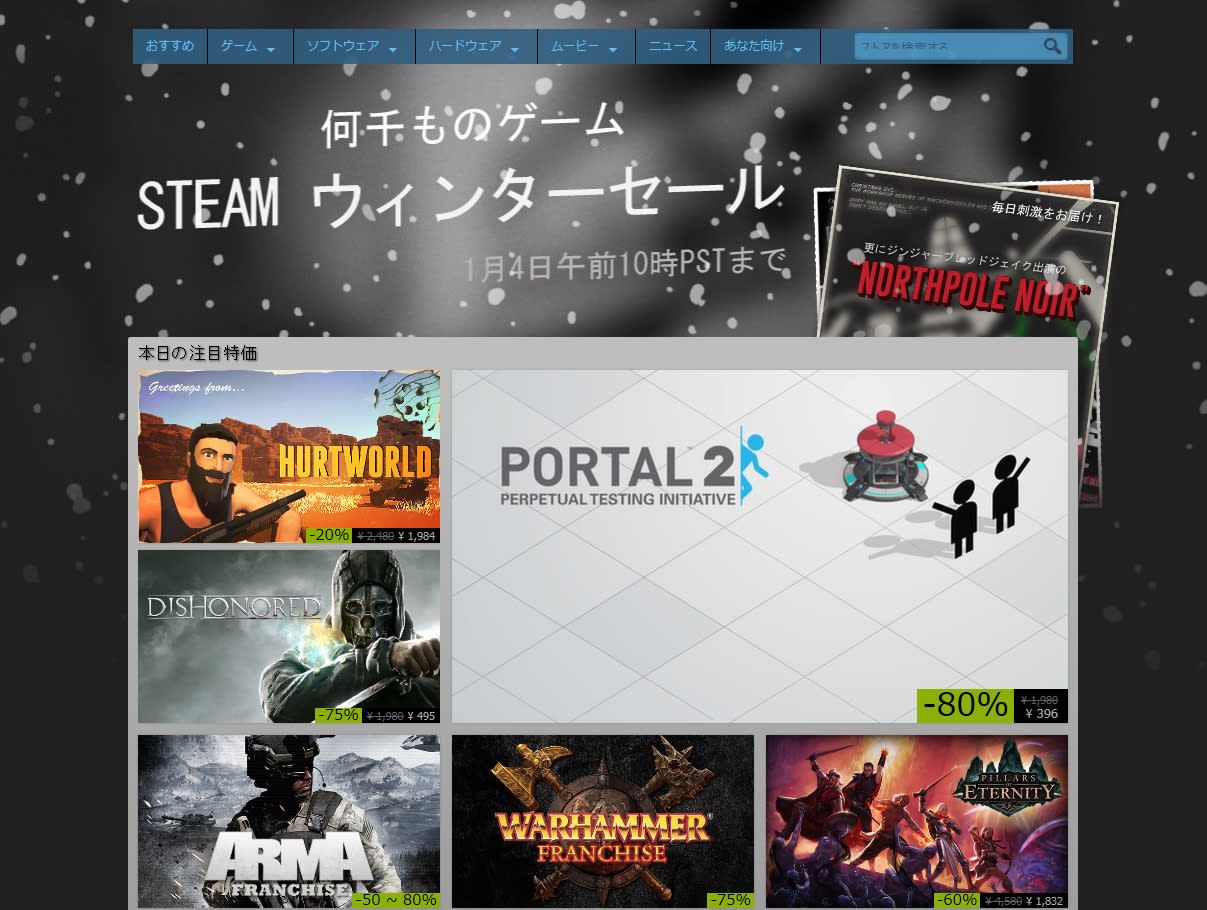This screenshot has height=910, width=1207.
Task: Open the Warhammer Franchise sale card
Action: pyautogui.click(x=603, y=822)
